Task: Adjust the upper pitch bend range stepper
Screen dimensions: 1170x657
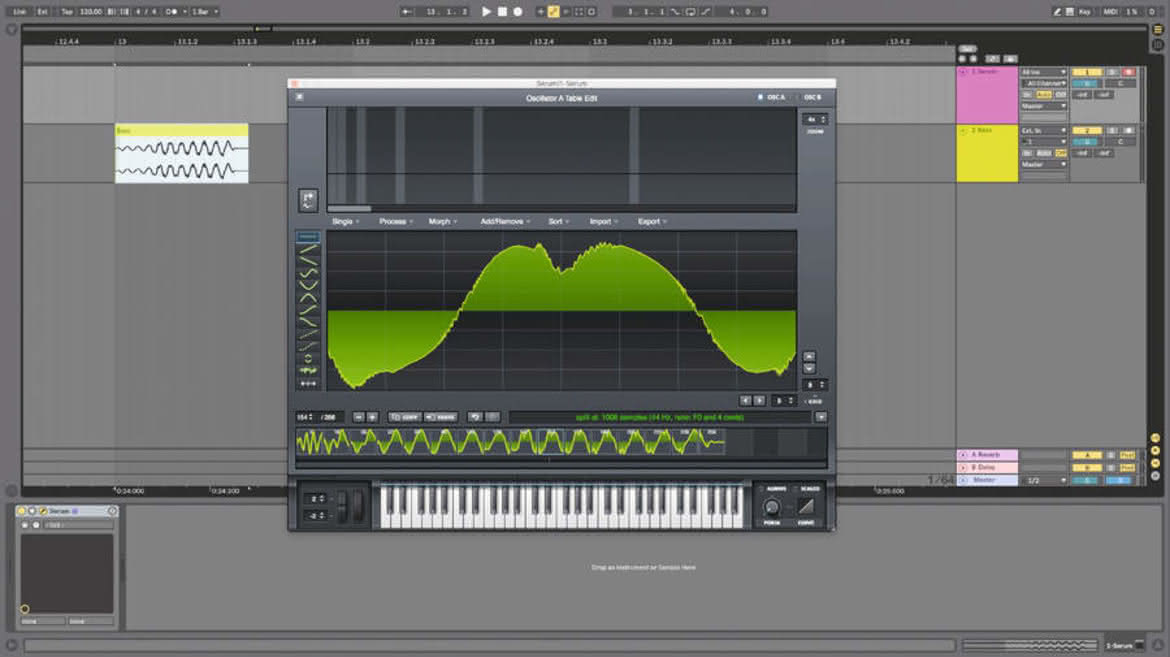Action: (316, 498)
